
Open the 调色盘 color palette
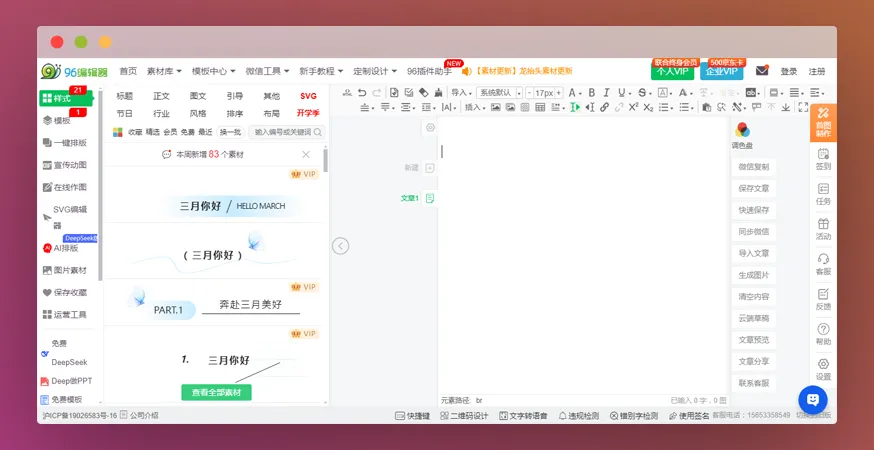click(742, 136)
